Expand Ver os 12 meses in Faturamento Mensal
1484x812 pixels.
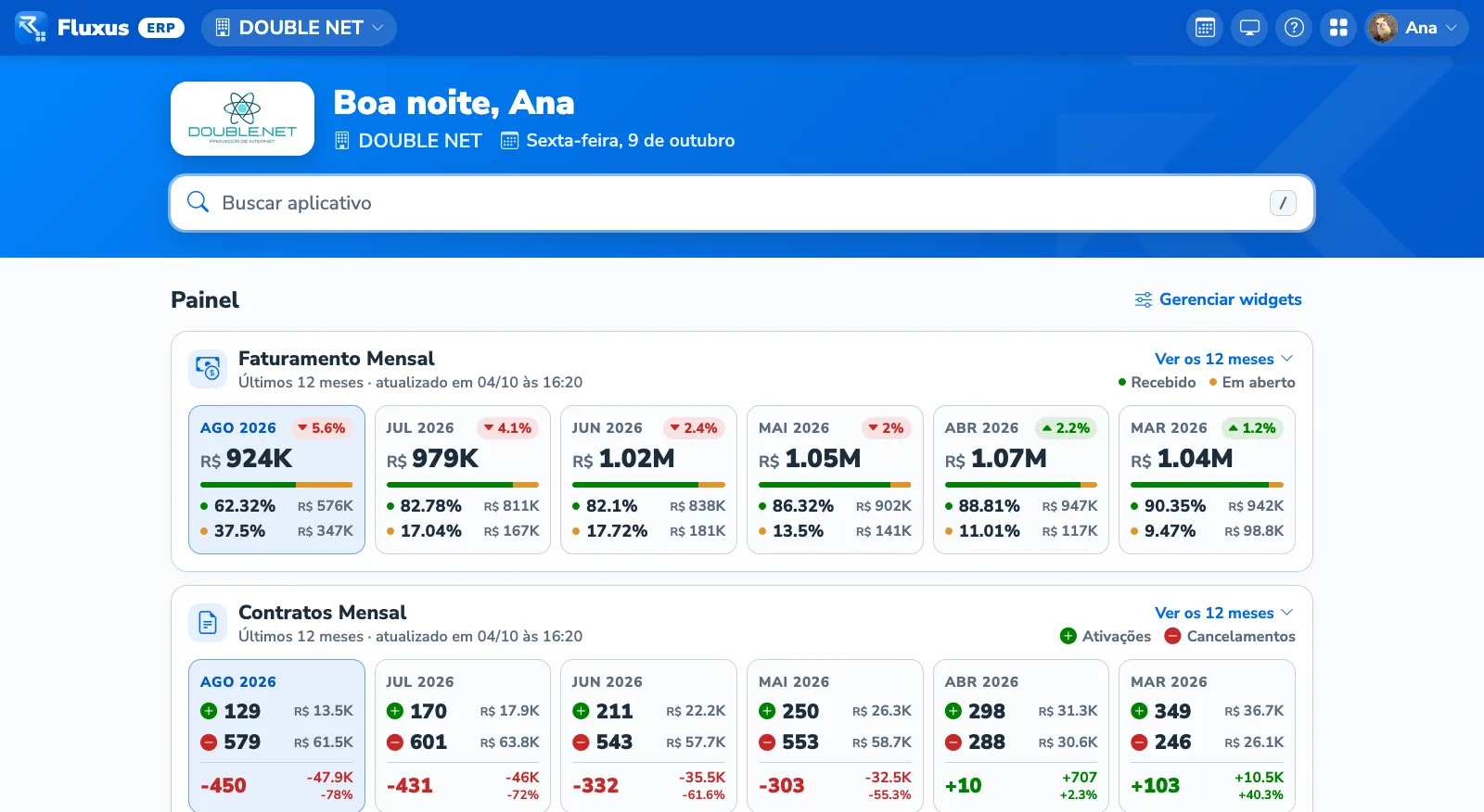(1223, 359)
